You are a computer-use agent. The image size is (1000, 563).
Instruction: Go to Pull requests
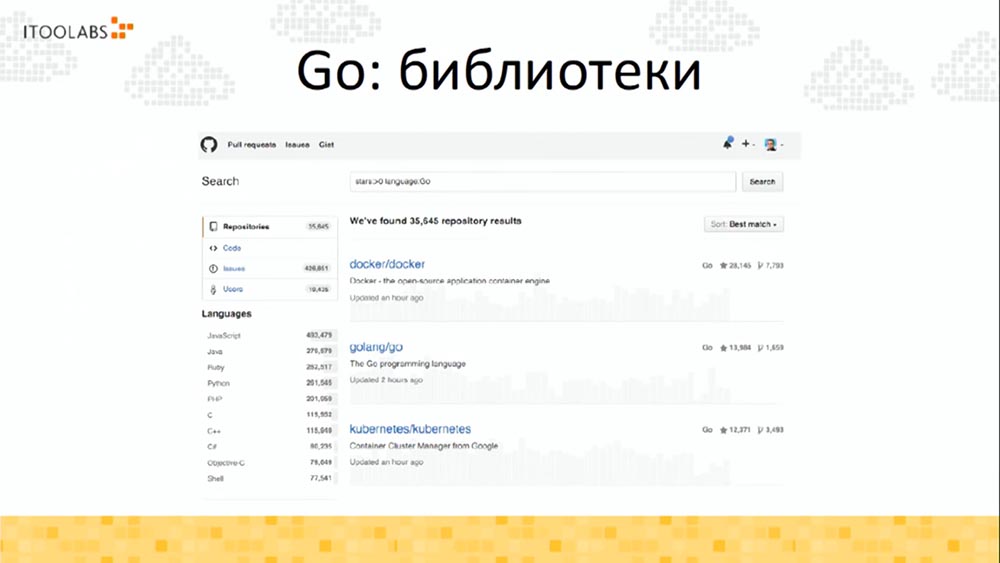[252, 145]
